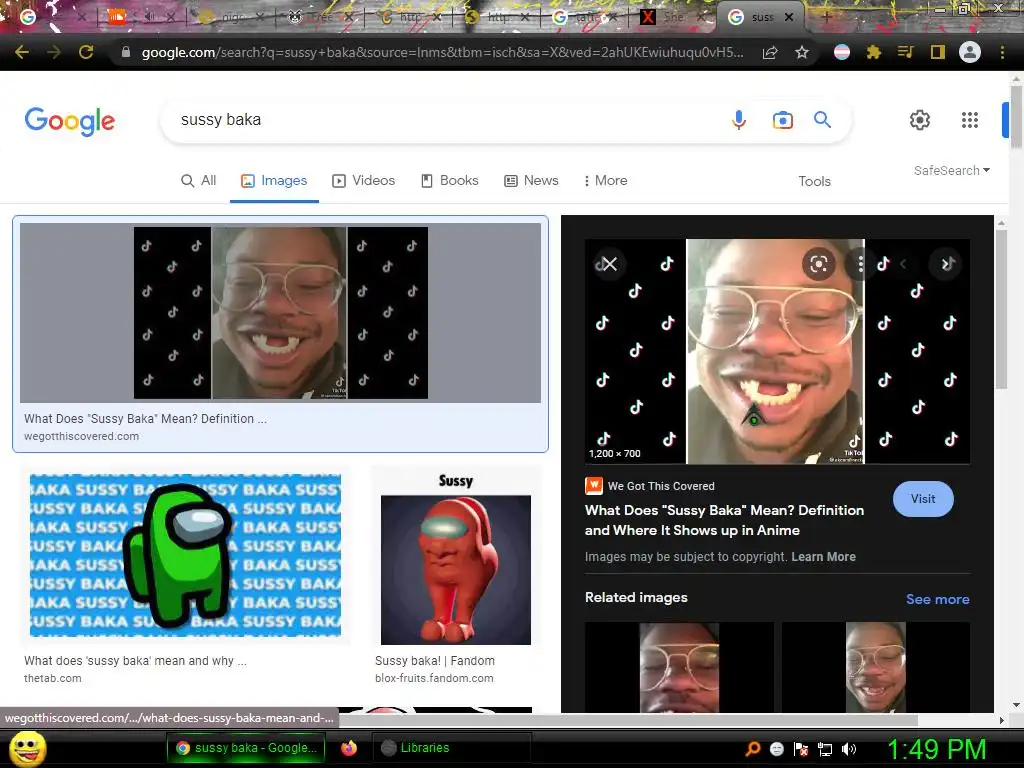This screenshot has height=768, width=1024.
Task: Click 'What does 'sussy baka' mean and why' caption
Action: (x=135, y=660)
